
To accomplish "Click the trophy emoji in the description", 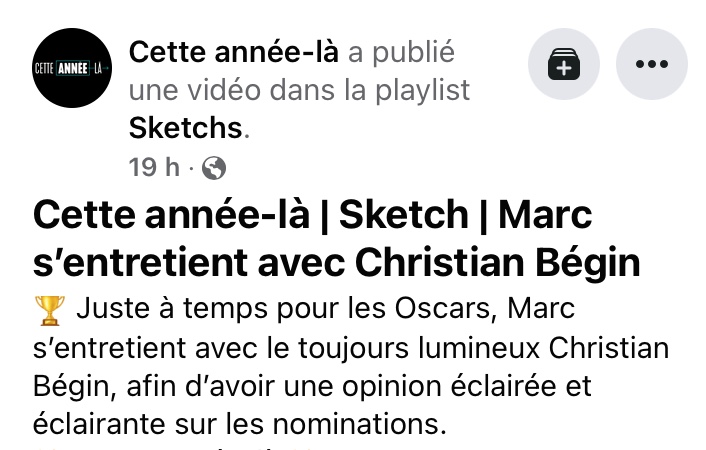I will pos(50,310).
